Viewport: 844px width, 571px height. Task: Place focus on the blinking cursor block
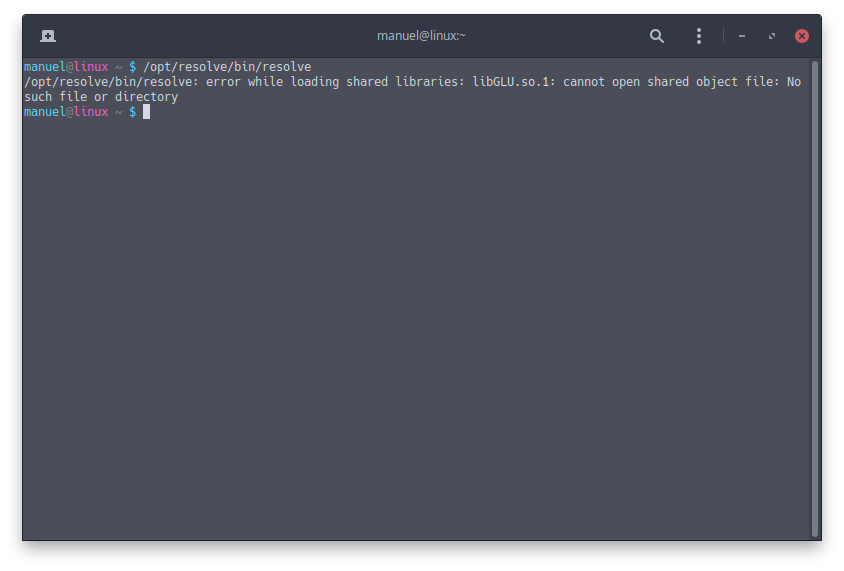point(146,112)
